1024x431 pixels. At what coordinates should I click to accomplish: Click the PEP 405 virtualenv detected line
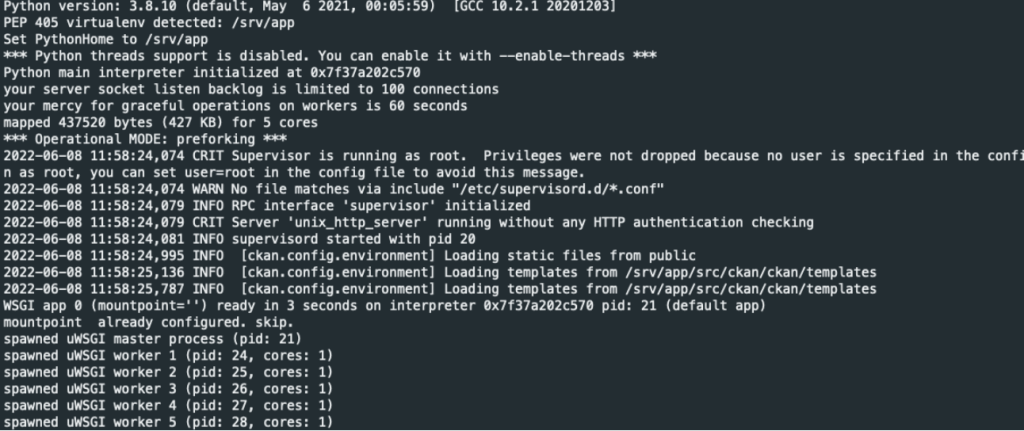[x=149, y=23]
